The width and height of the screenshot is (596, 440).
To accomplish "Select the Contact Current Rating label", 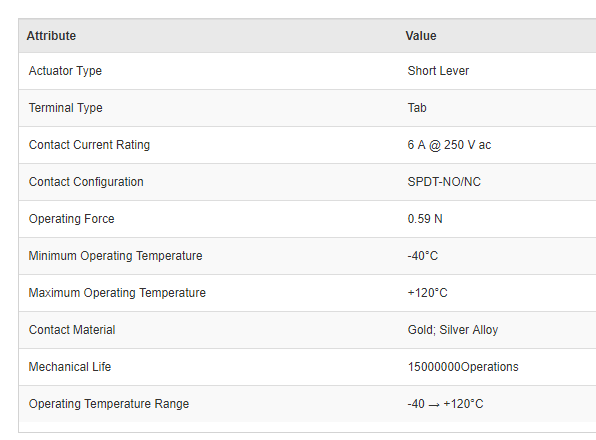I will [89, 145].
